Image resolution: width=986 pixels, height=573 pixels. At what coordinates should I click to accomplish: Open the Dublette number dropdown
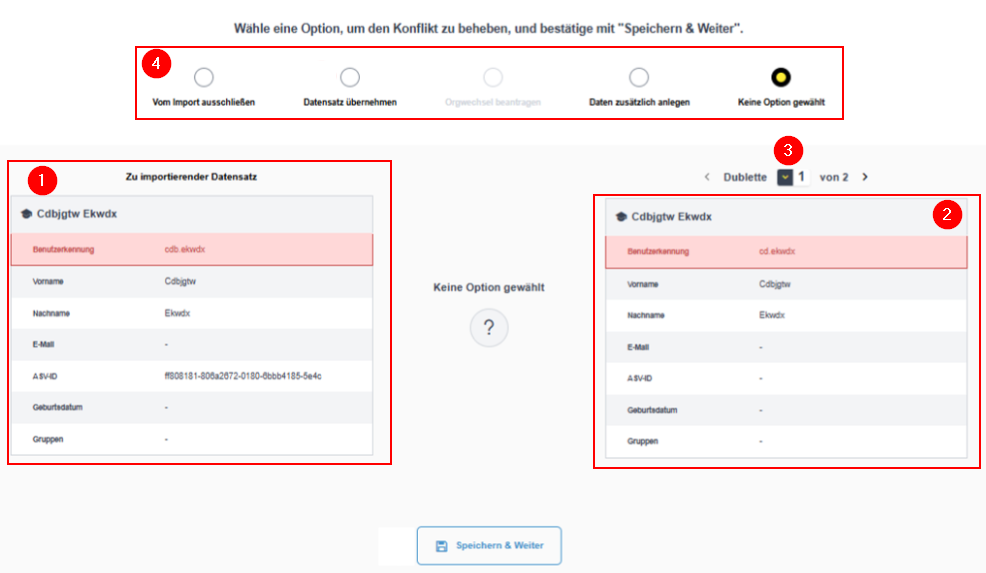point(786,177)
